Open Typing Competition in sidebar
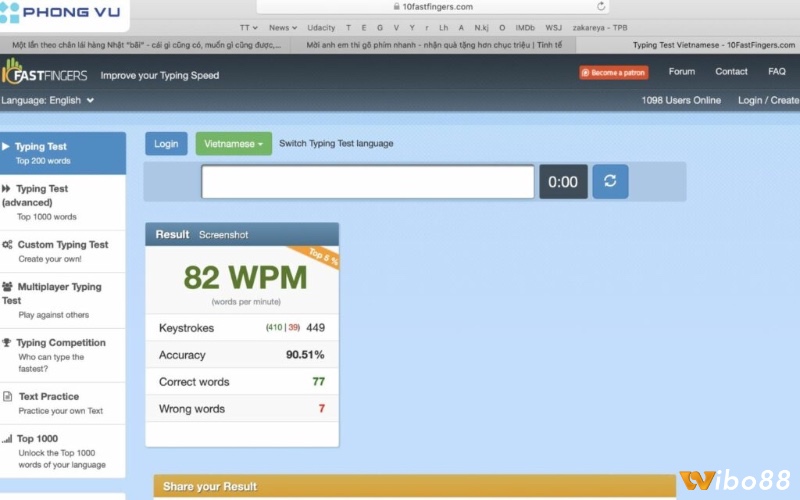Screen dimensions: 800x500 tap(62, 356)
